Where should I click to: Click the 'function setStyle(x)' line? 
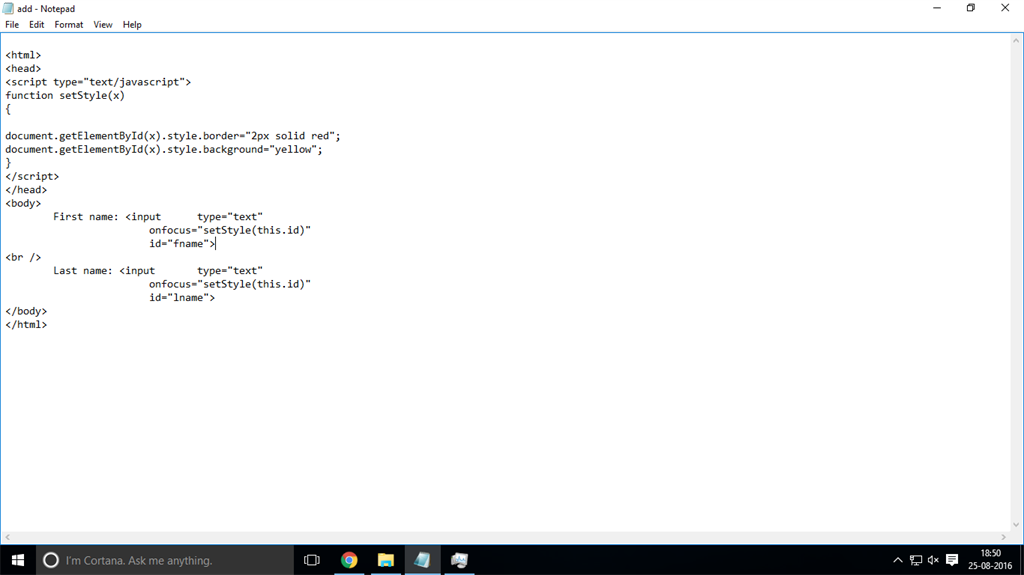click(65, 95)
